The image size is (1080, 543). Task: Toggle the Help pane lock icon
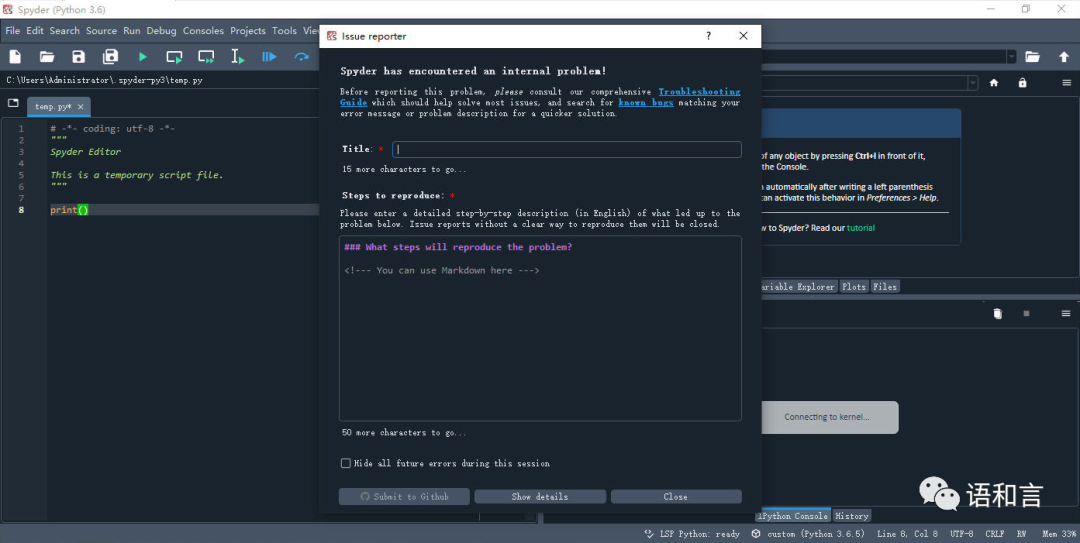[1022, 83]
